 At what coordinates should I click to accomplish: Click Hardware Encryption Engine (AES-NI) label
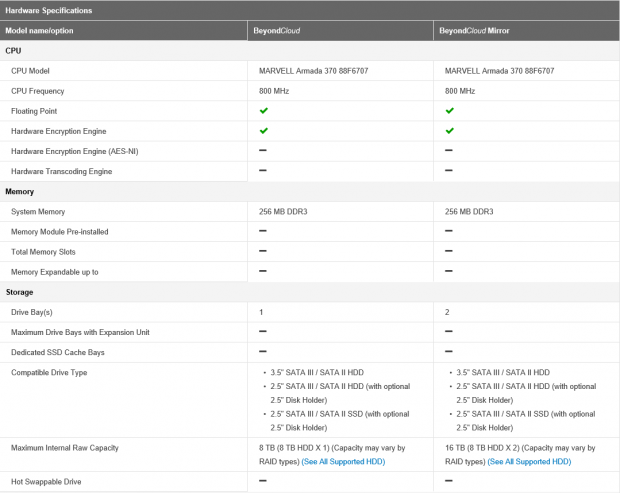[75, 151]
